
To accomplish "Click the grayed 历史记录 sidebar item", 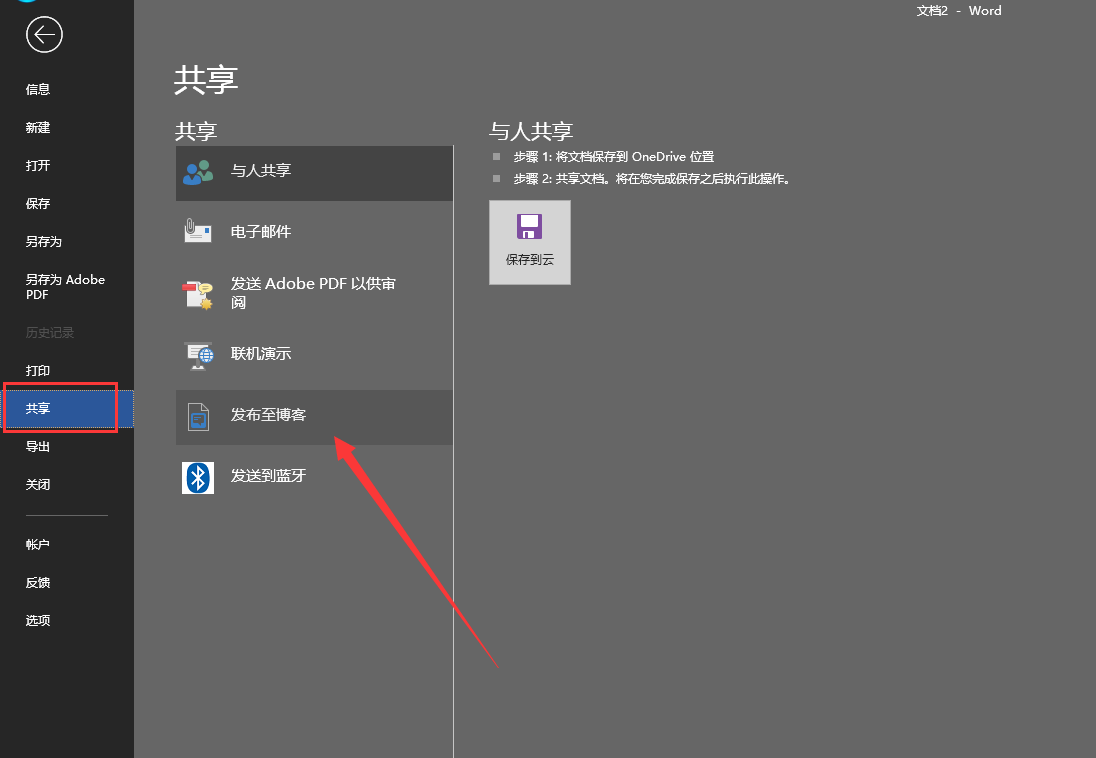I will coord(50,332).
